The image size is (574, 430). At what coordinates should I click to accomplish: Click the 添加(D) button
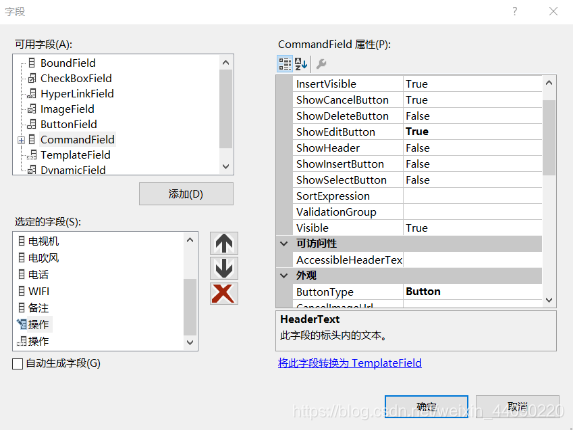[186, 194]
